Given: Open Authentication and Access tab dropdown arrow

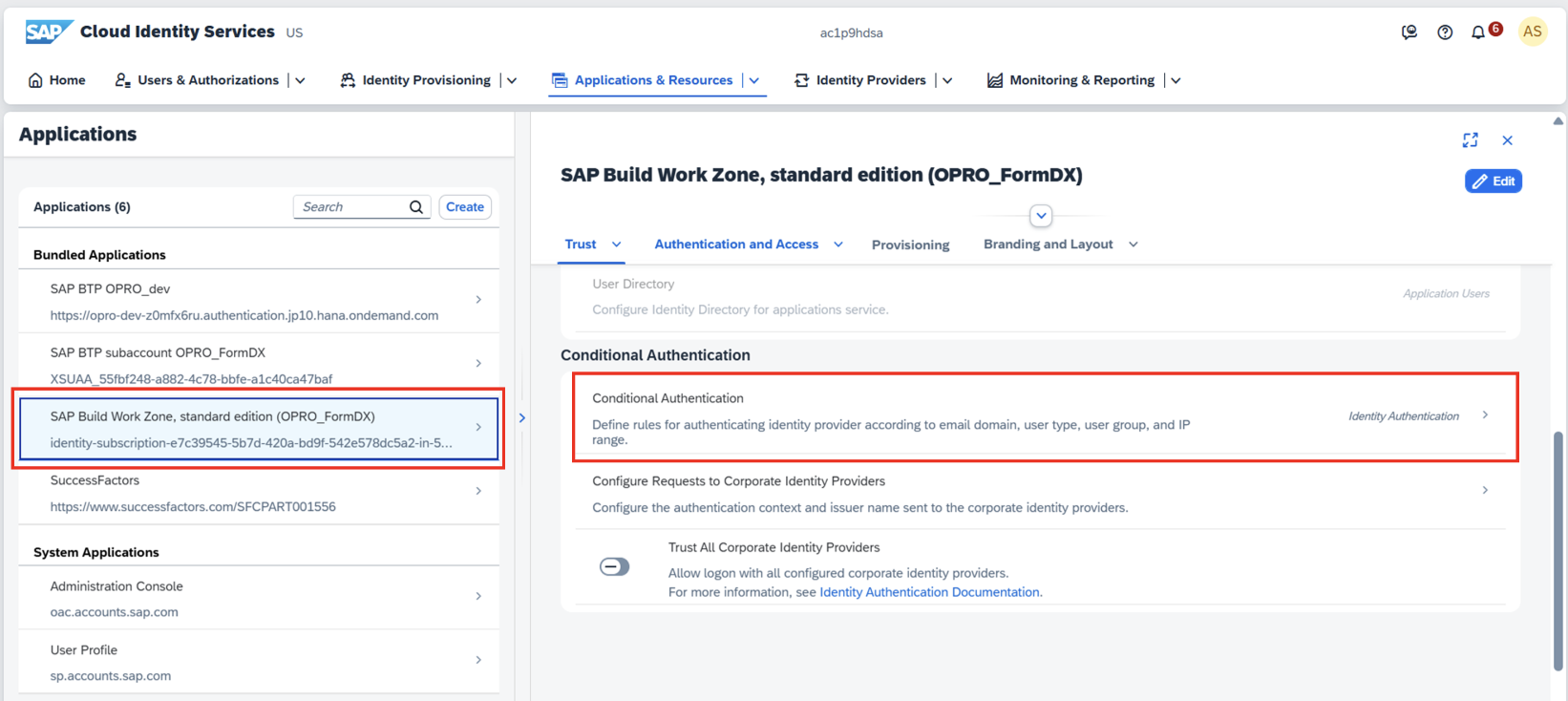Looking at the screenshot, I should click(838, 244).
